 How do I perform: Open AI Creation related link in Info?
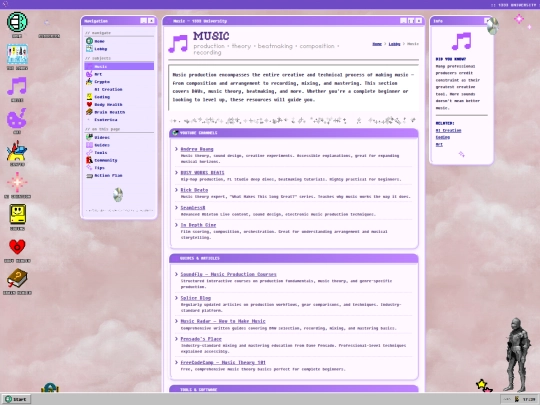(448, 131)
